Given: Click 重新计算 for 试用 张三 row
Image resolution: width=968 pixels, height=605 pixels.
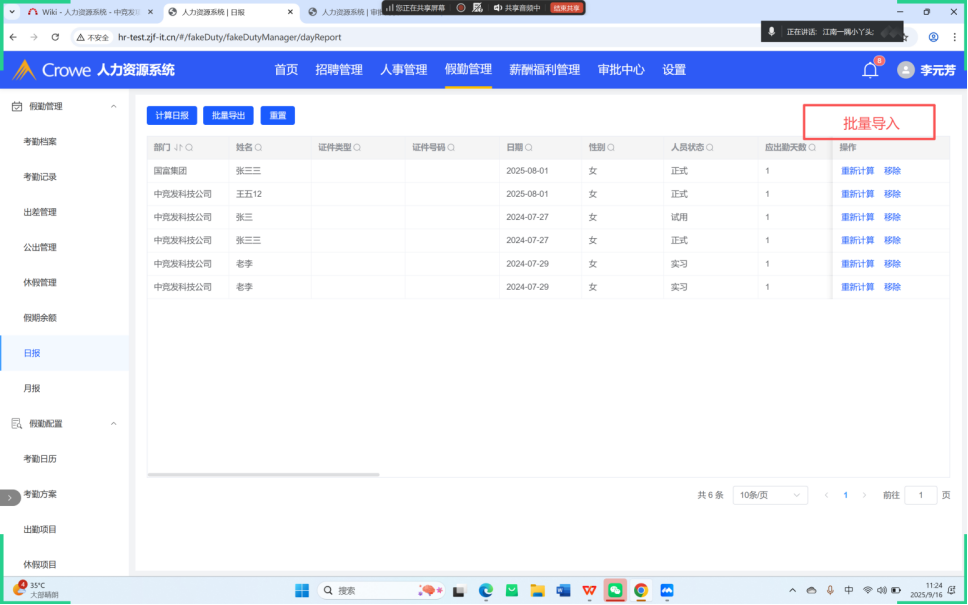Looking at the screenshot, I should tap(857, 217).
